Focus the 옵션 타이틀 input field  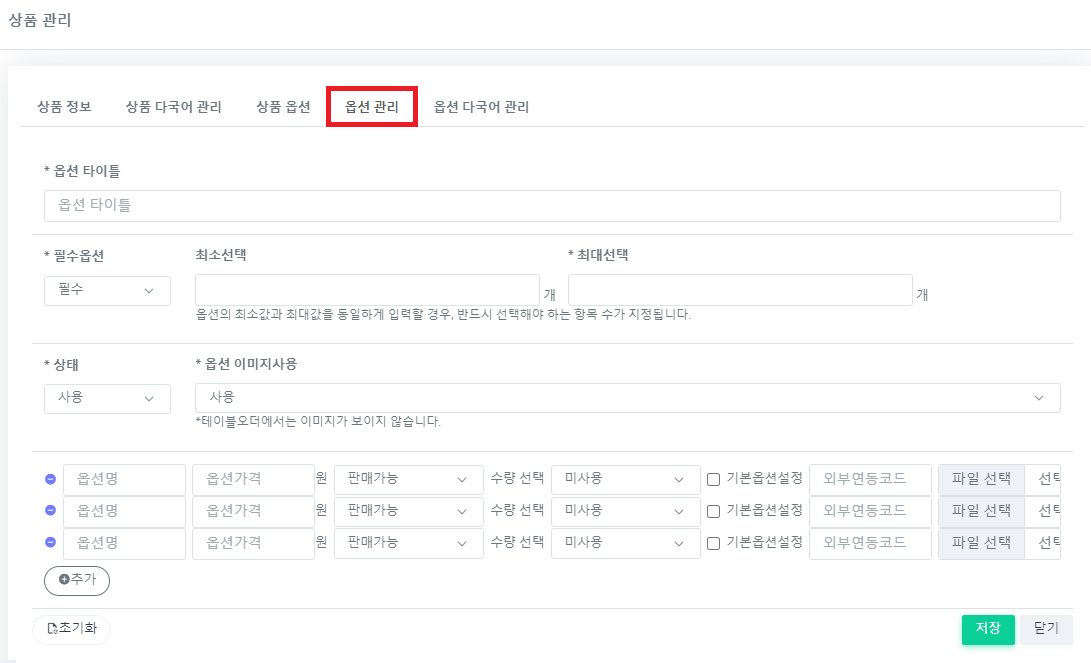[552, 206]
